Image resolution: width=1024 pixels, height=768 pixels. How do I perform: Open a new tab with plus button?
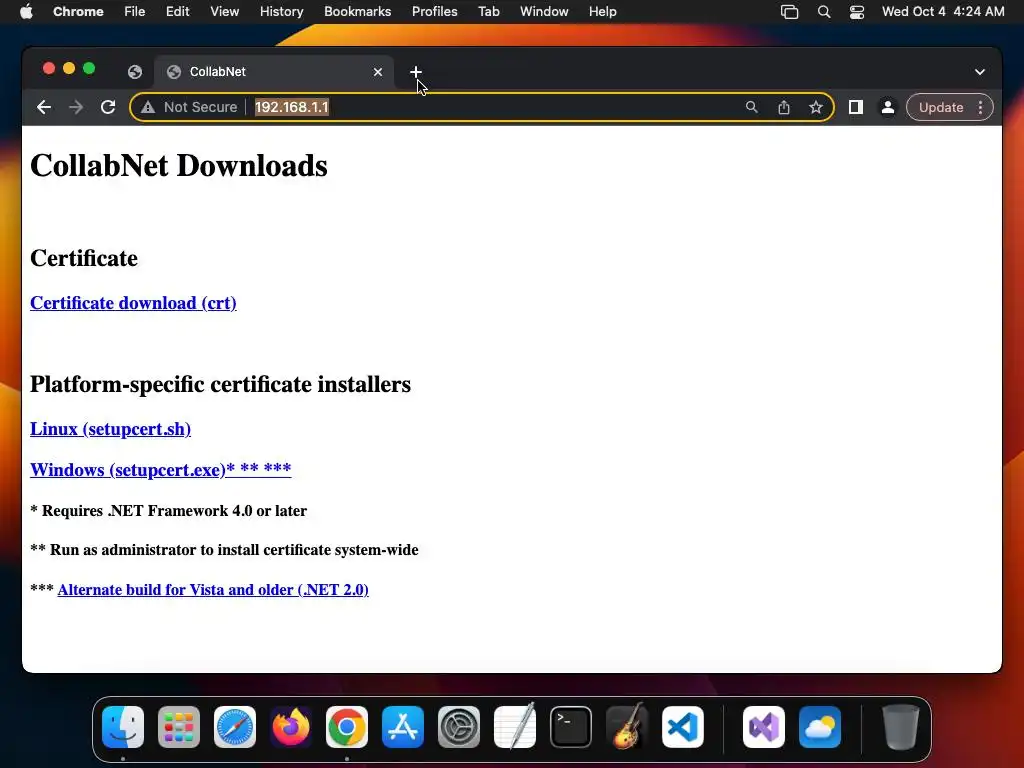click(416, 72)
